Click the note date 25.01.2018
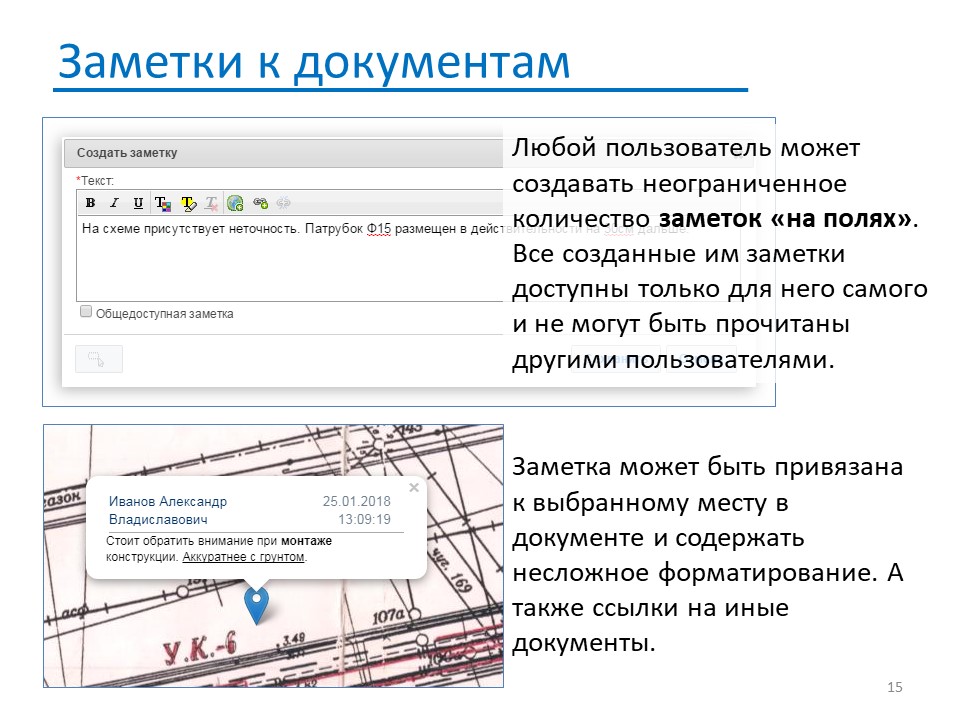Viewport: 960px width, 720px height. (357, 501)
